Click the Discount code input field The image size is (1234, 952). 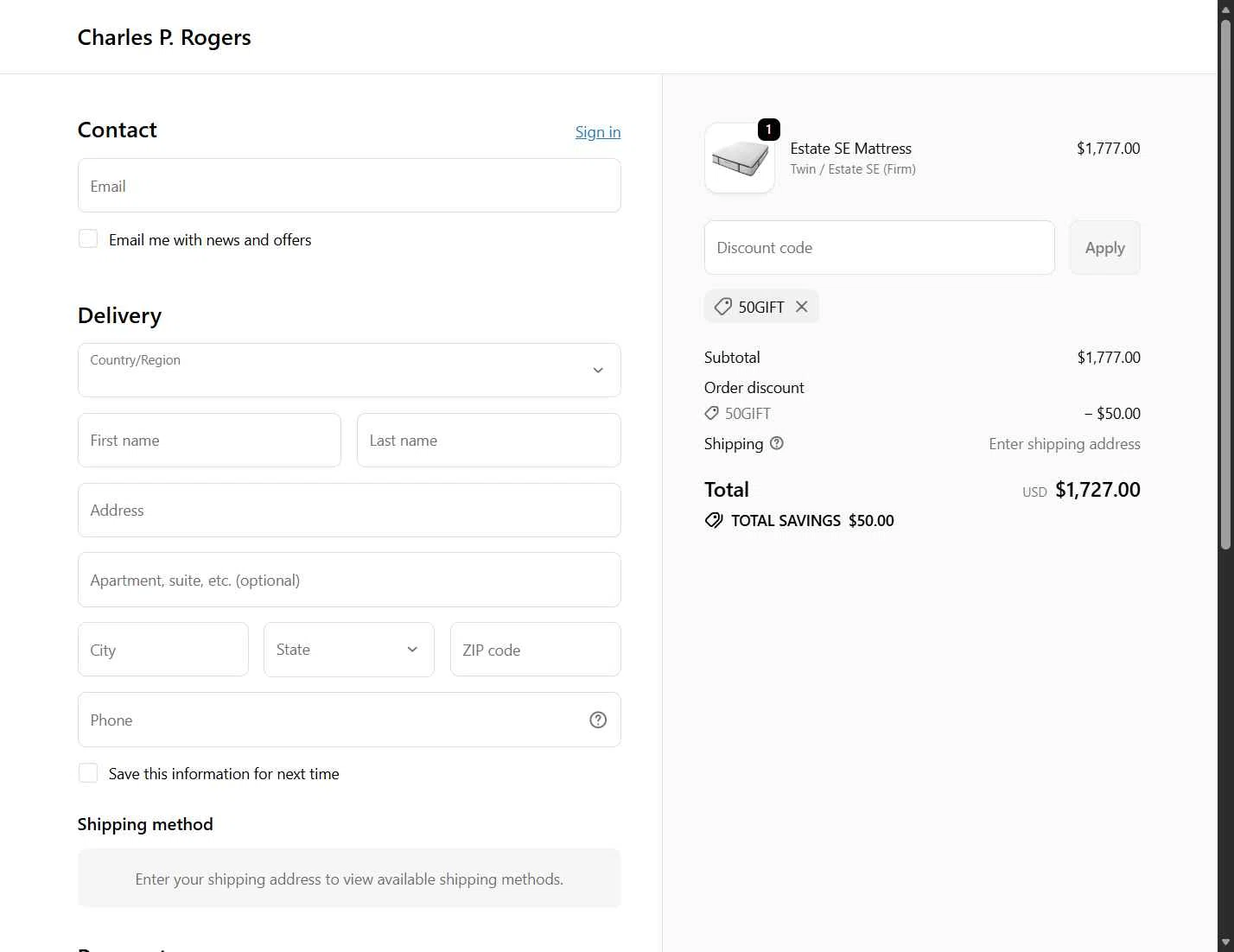coord(880,248)
